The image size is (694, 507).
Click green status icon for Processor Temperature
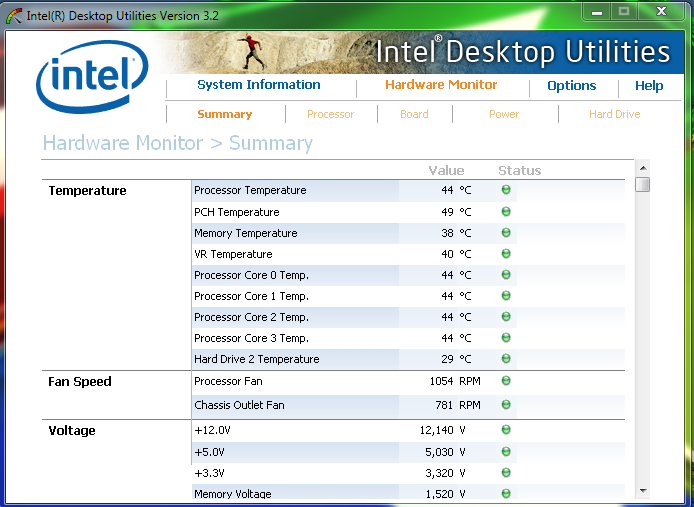506,190
